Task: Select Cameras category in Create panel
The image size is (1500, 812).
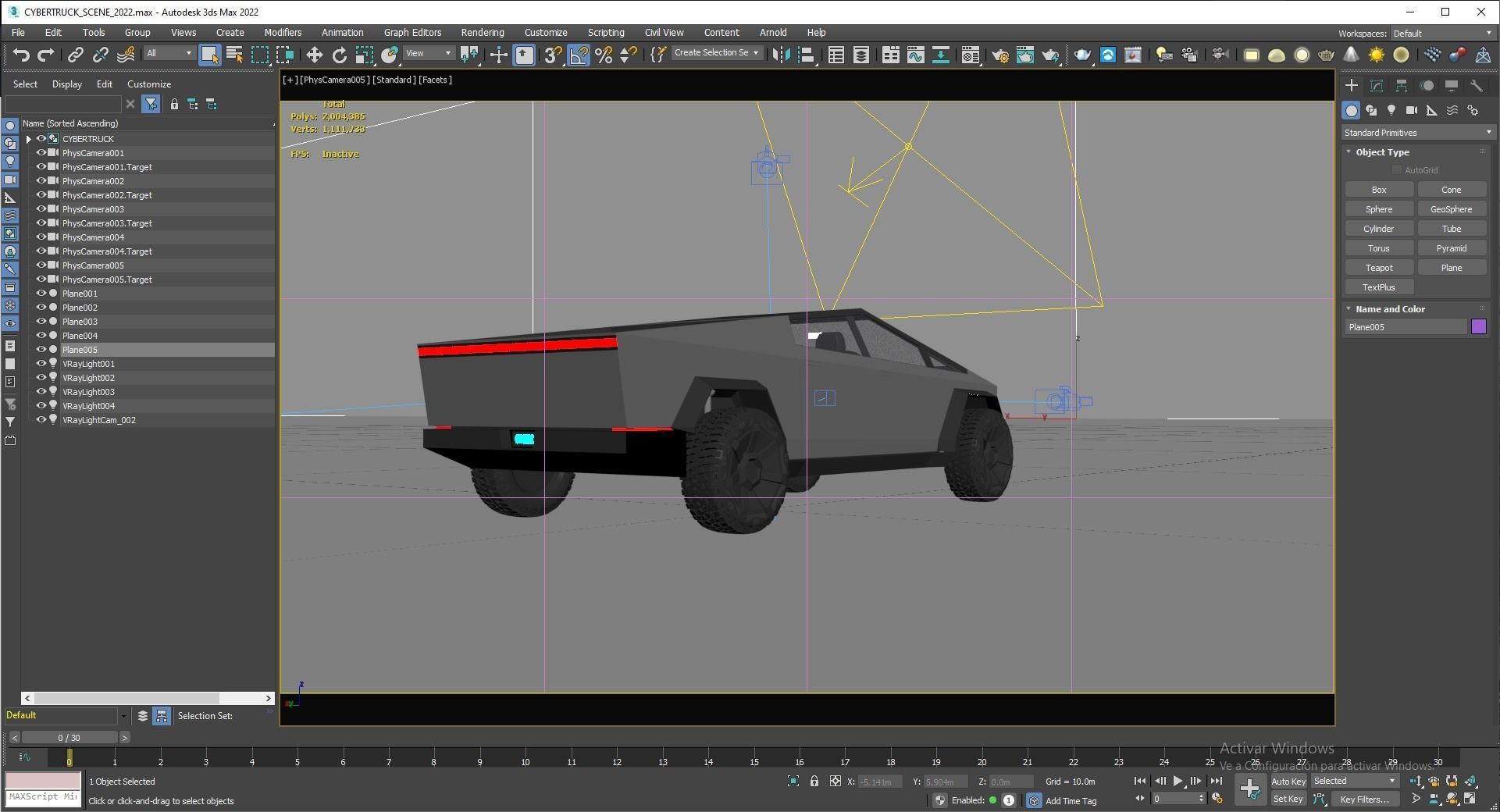Action: [1412, 110]
